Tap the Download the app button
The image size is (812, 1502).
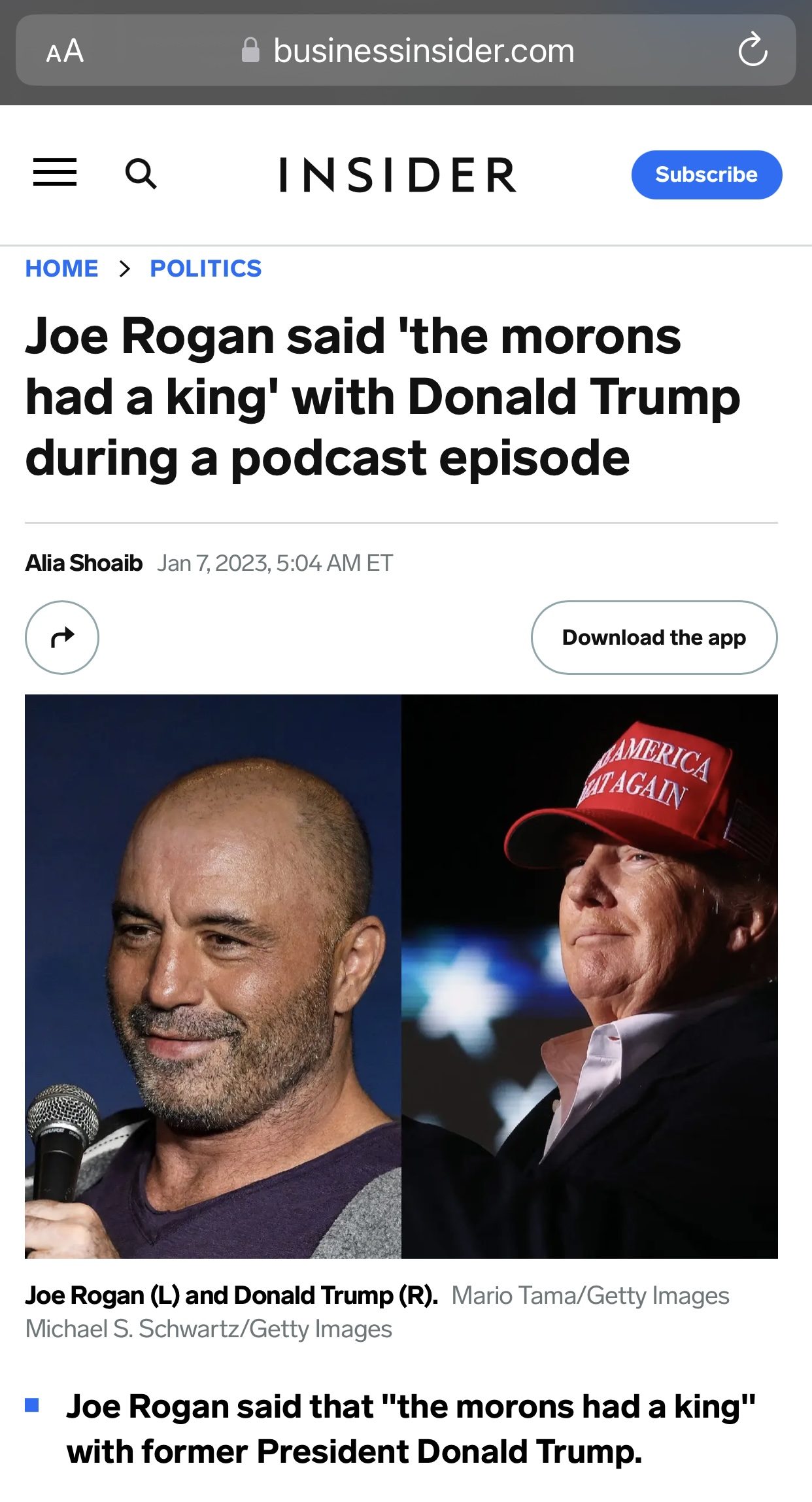(x=654, y=638)
